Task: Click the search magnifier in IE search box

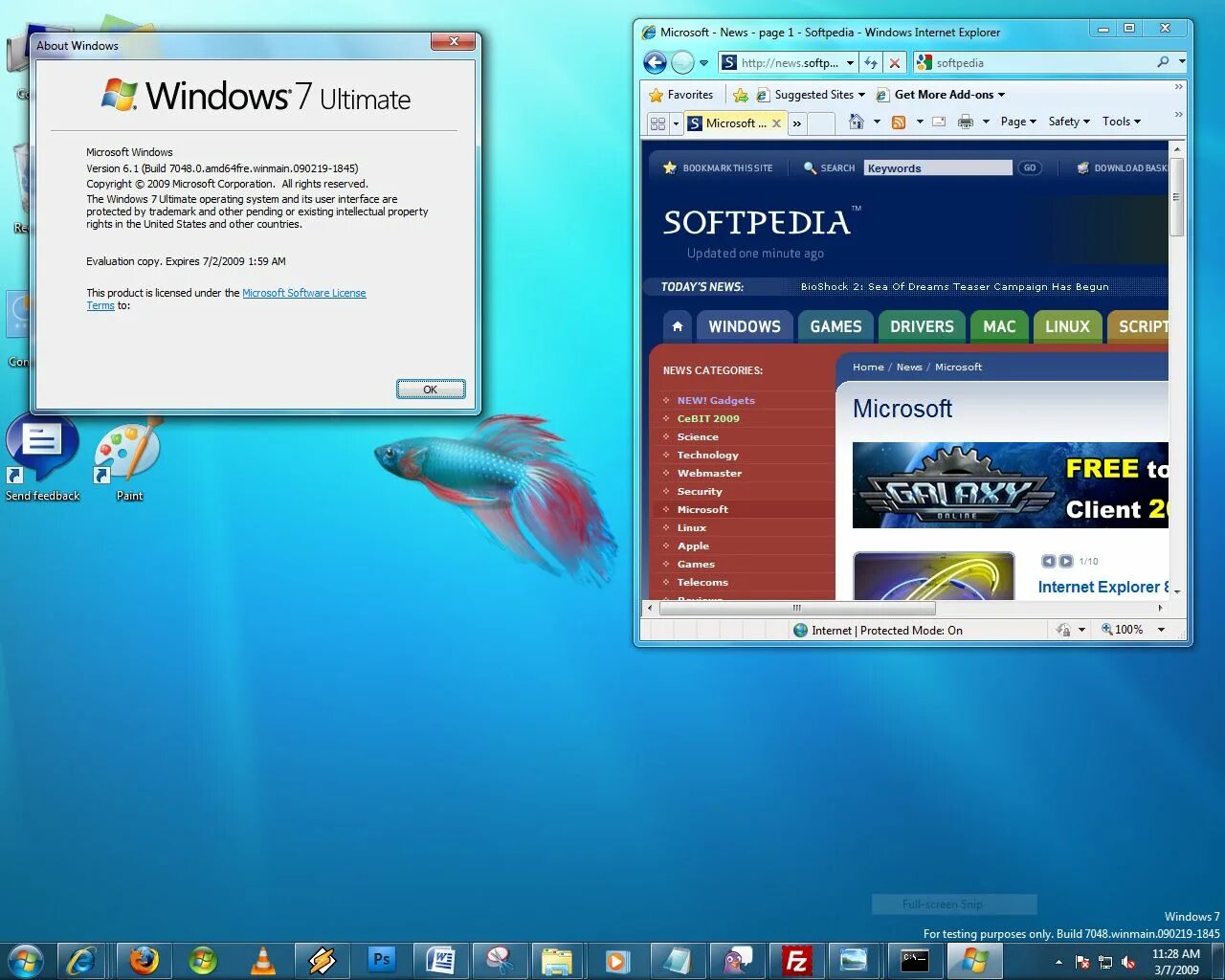Action: tap(1163, 62)
